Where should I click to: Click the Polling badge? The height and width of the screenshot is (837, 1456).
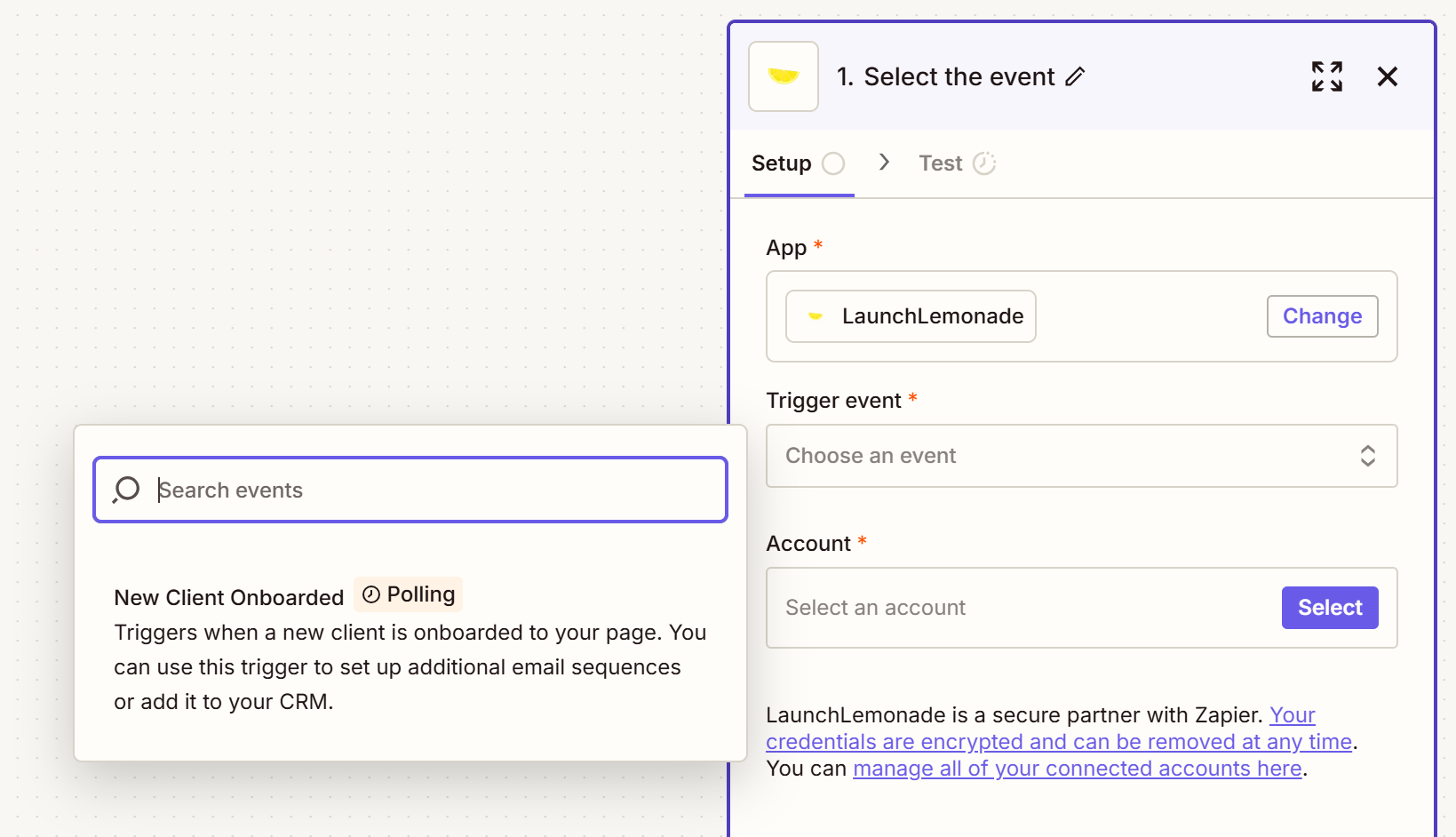point(409,594)
